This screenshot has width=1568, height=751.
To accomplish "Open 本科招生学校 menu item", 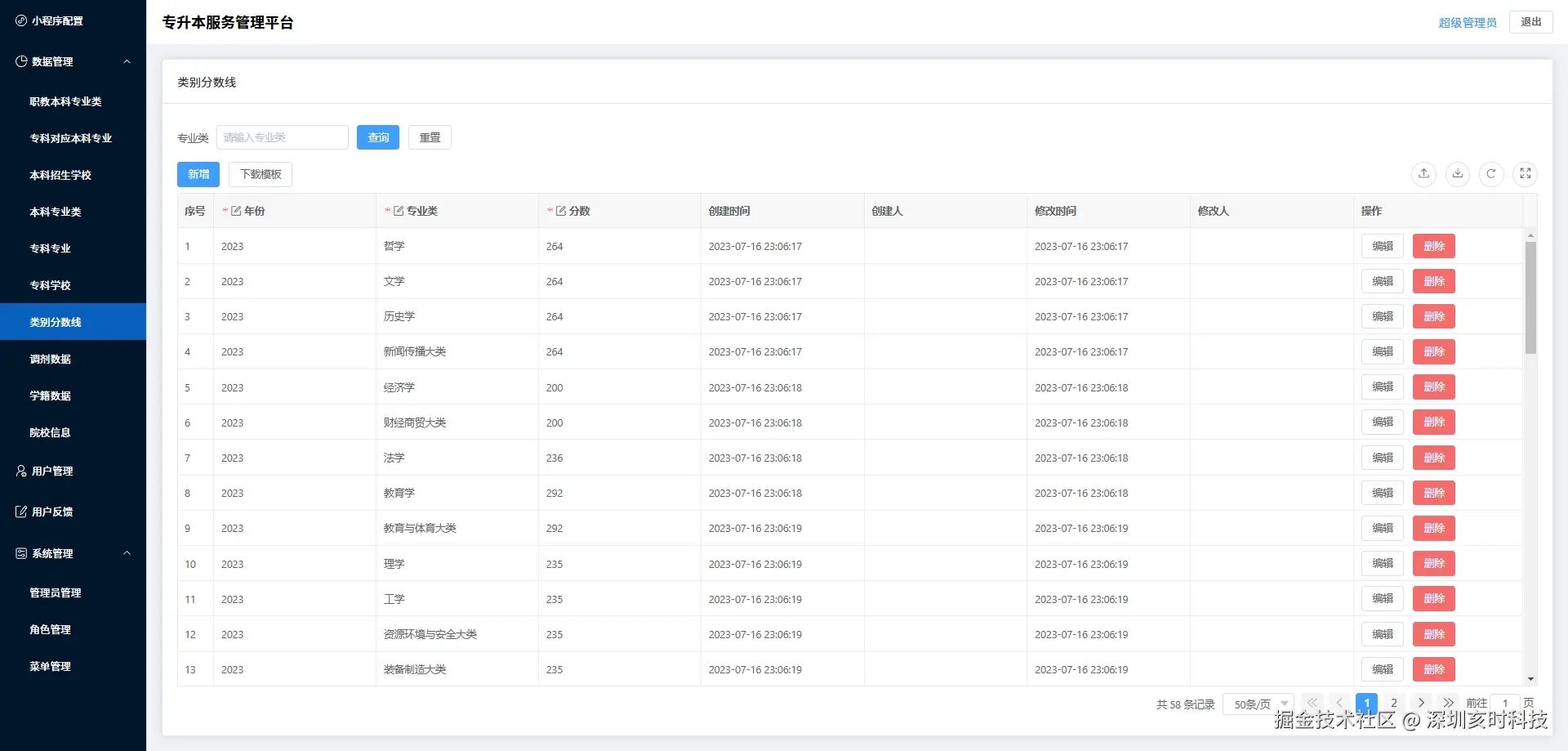I will 73,175.
